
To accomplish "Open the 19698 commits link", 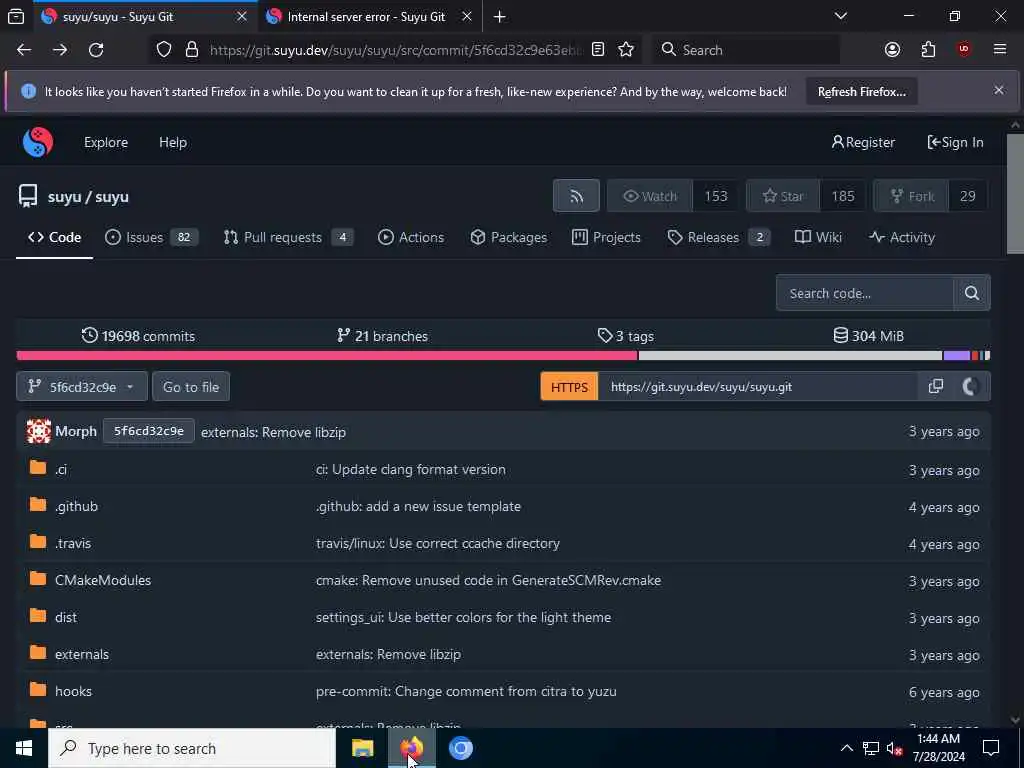I will pos(138,336).
